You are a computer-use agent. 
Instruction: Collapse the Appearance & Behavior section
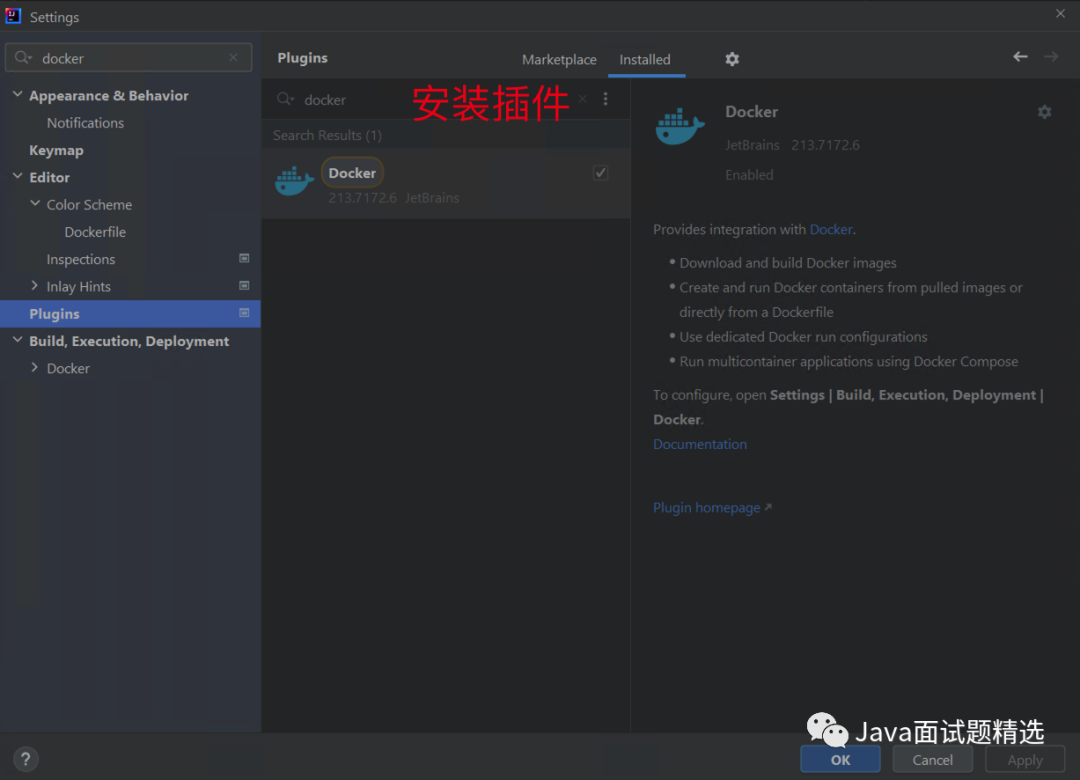pos(17,95)
